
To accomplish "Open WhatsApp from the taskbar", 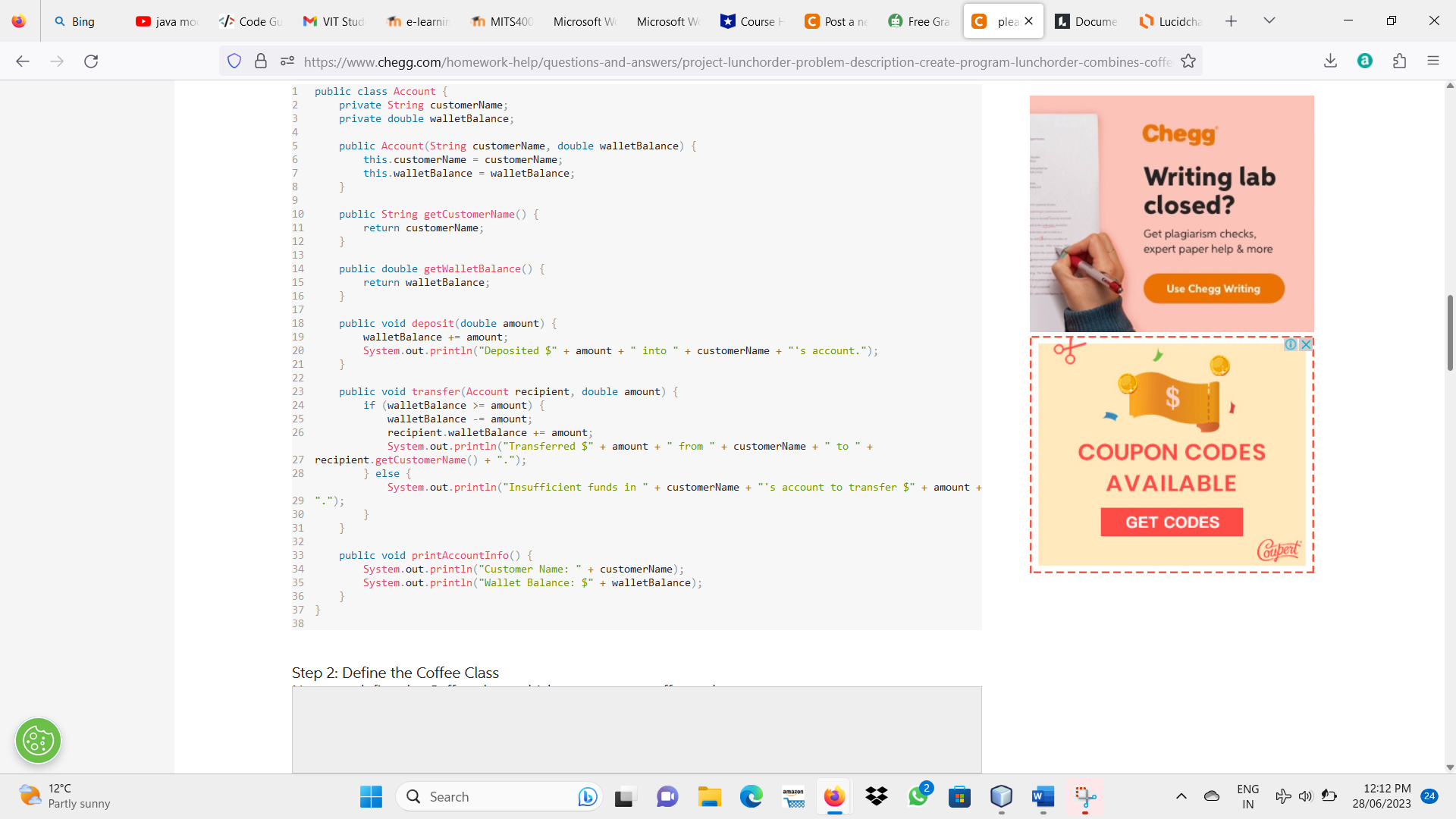I will 918,797.
